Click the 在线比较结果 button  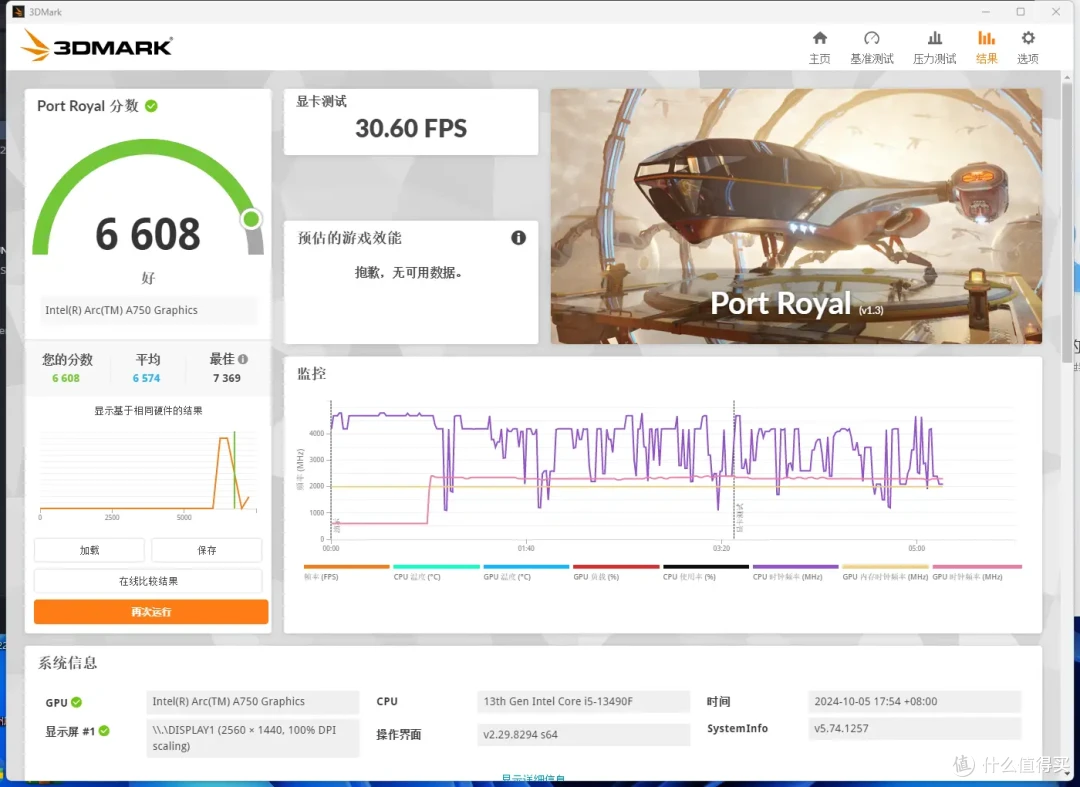(148, 581)
